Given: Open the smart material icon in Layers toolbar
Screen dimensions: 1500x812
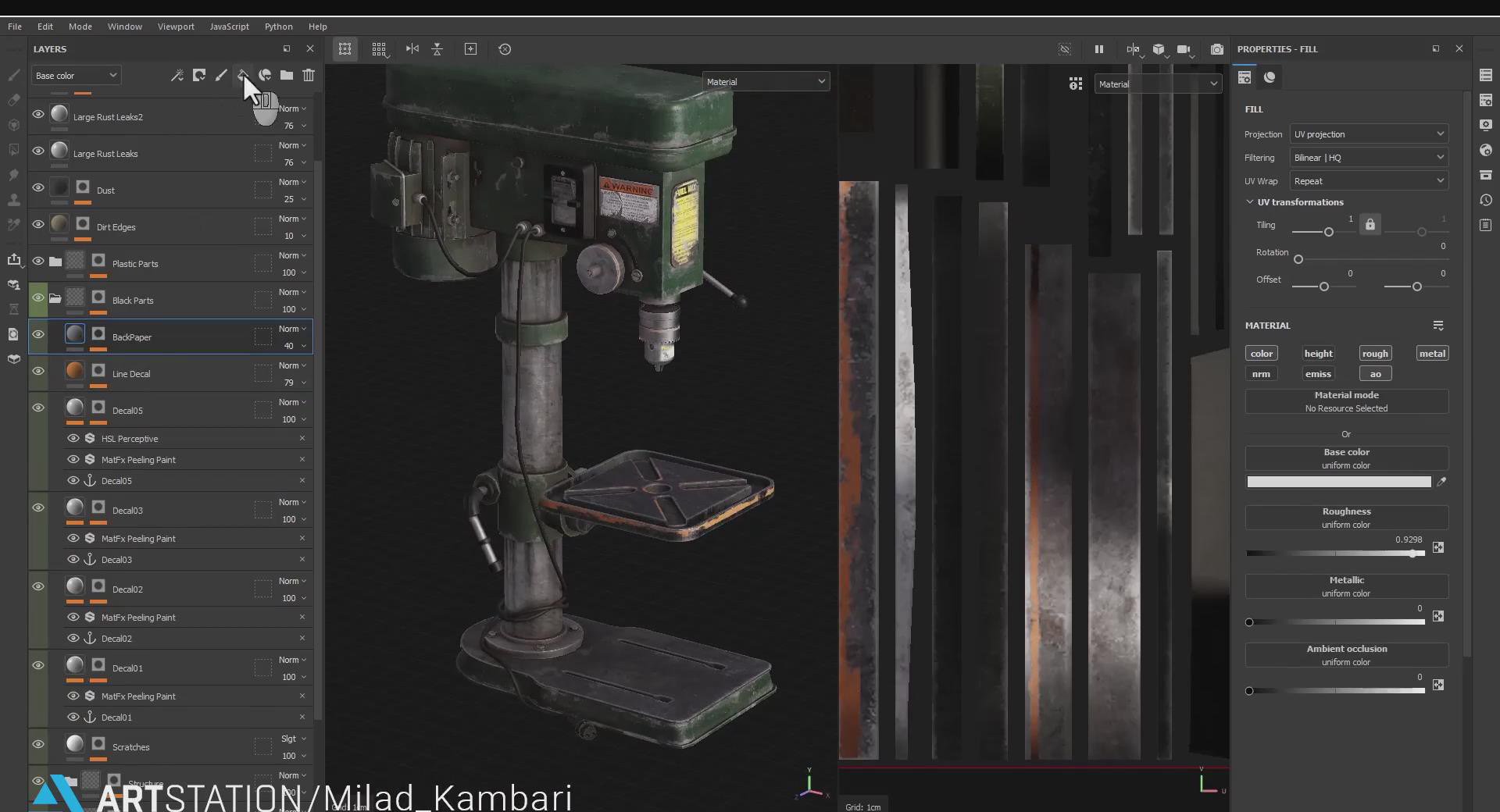Looking at the screenshot, I should pyautogui.click(x=265, y=75).
